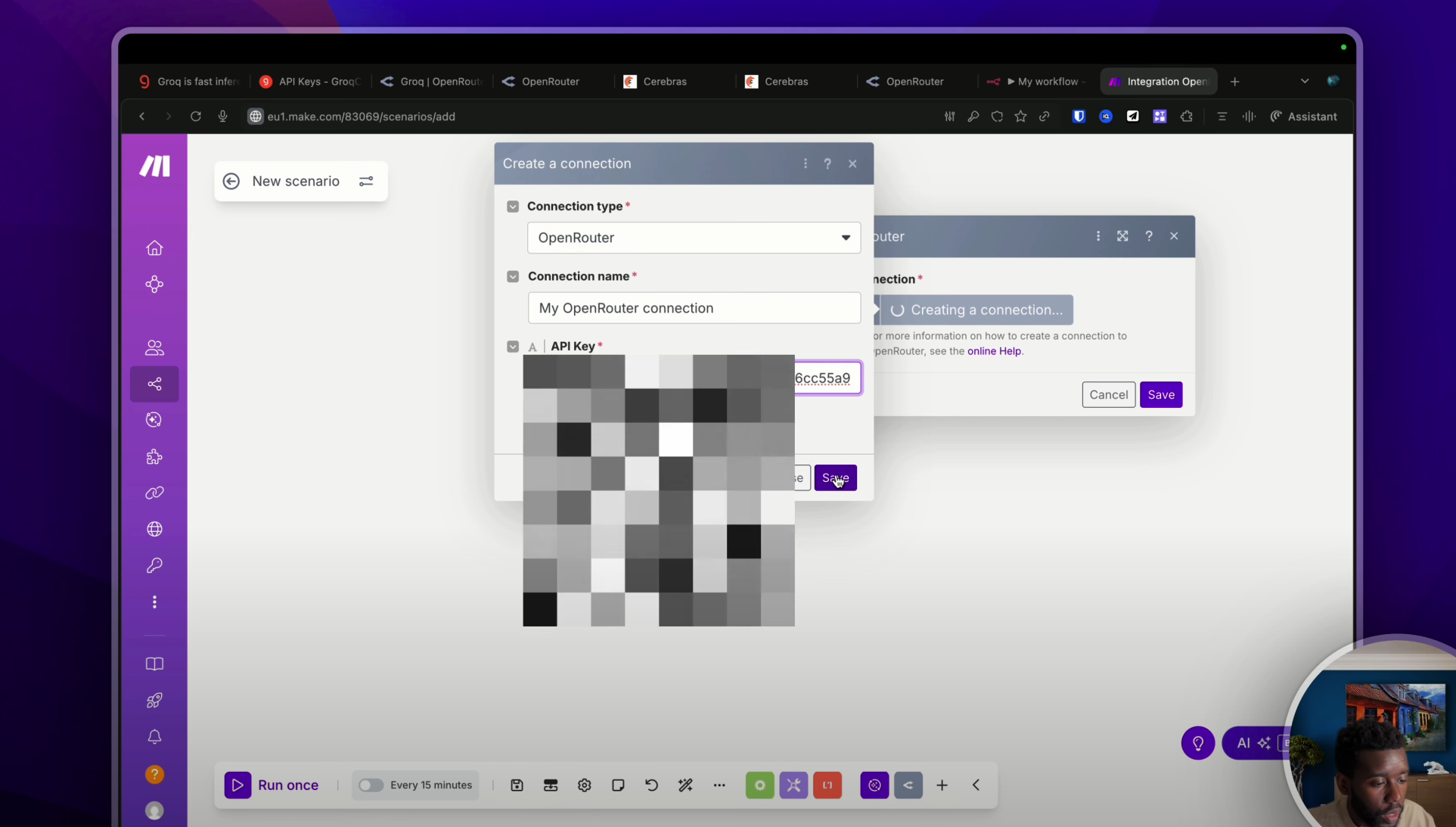
Task: Click the Run once button
Action: point(272,785)
